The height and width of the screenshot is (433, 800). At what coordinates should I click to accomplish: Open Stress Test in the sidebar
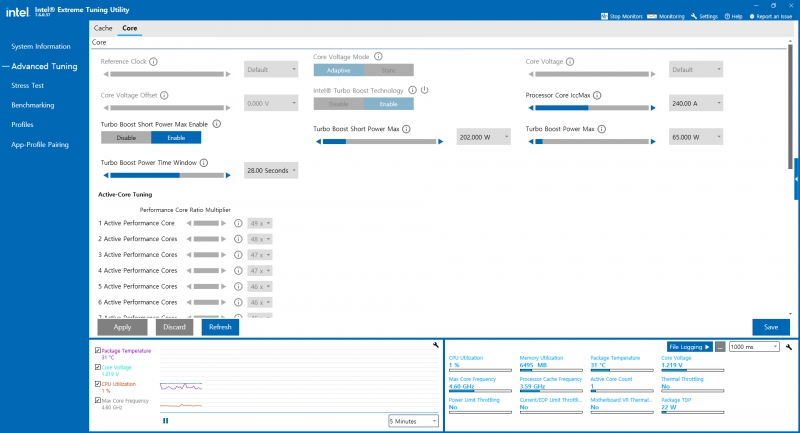pyautogui.click(x=27, y=86)
